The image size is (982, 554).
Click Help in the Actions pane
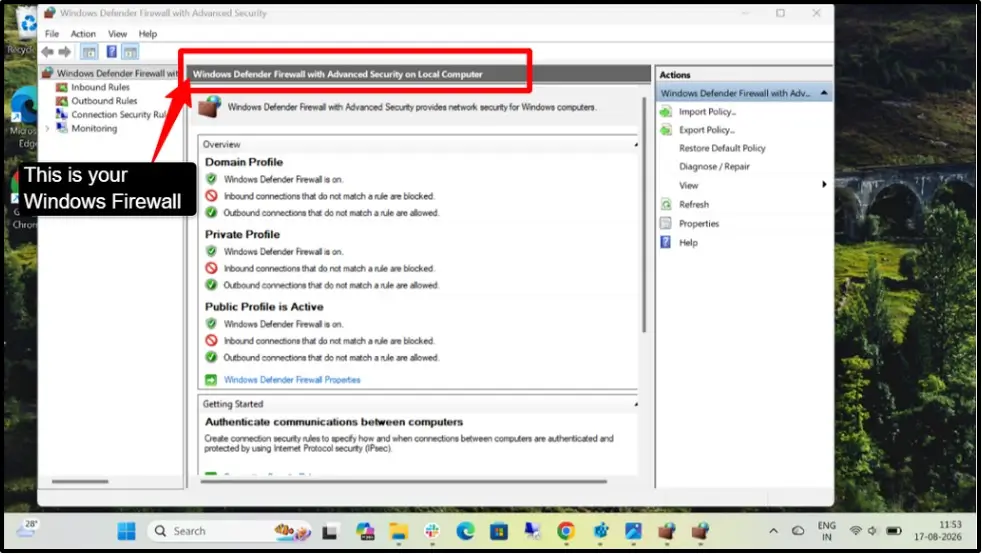pyautogui.click(x=688, y=243)
